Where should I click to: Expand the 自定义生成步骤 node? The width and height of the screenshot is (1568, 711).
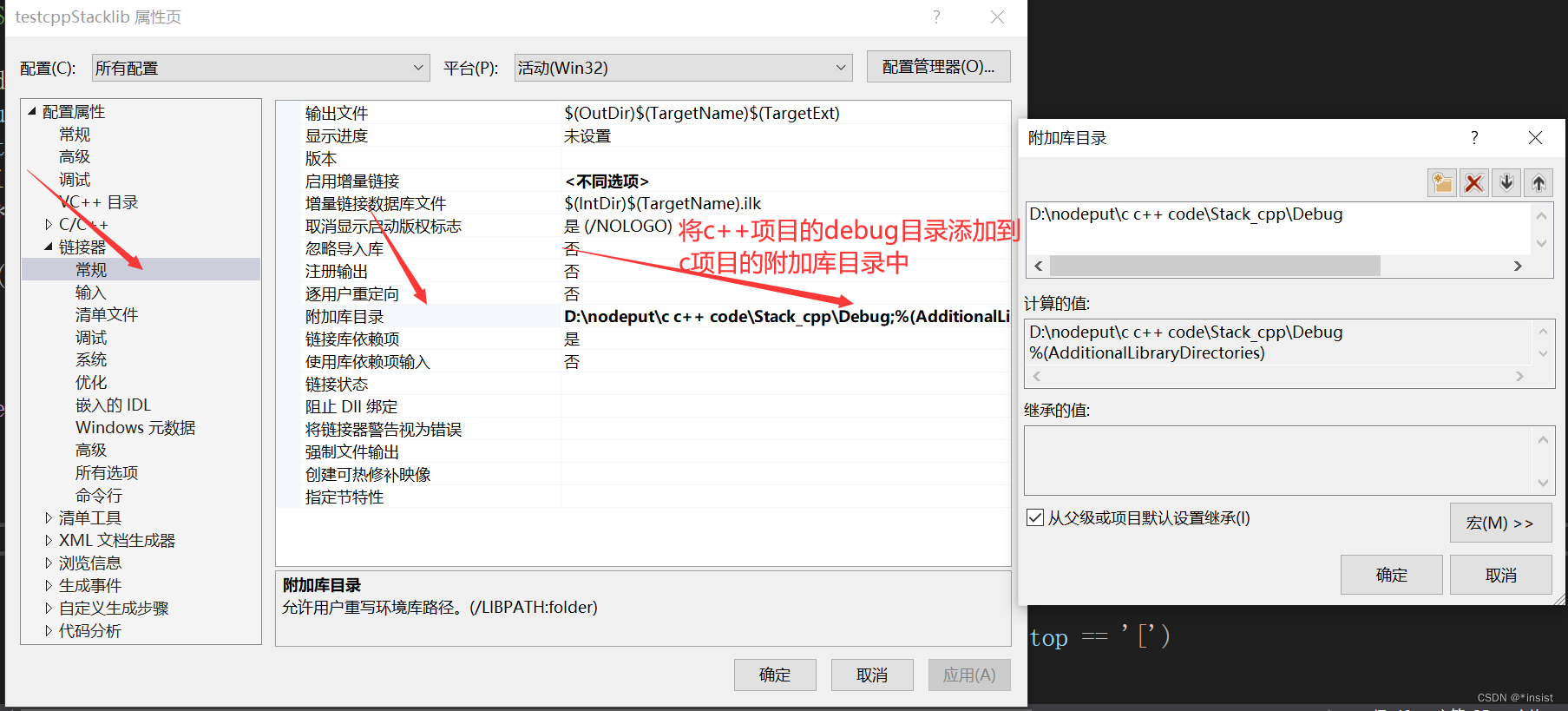(49, 609)
